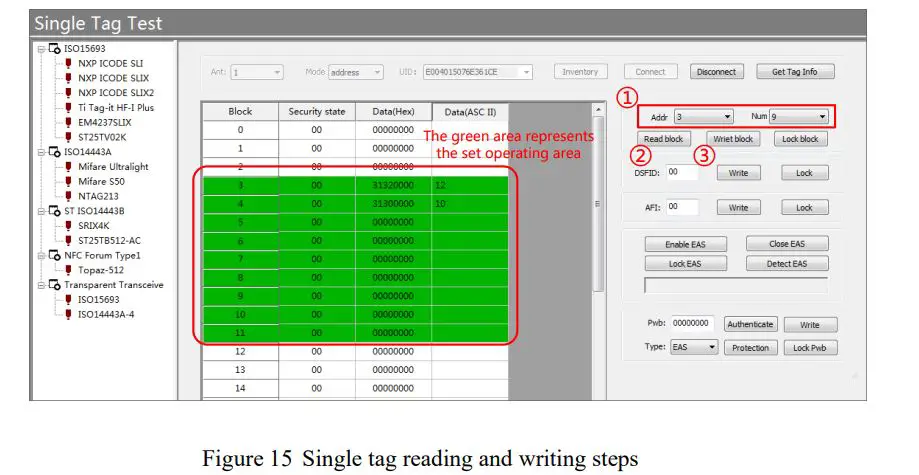919x475 pixels.
Task: Click the Security state column header
Action: point(317,111)
